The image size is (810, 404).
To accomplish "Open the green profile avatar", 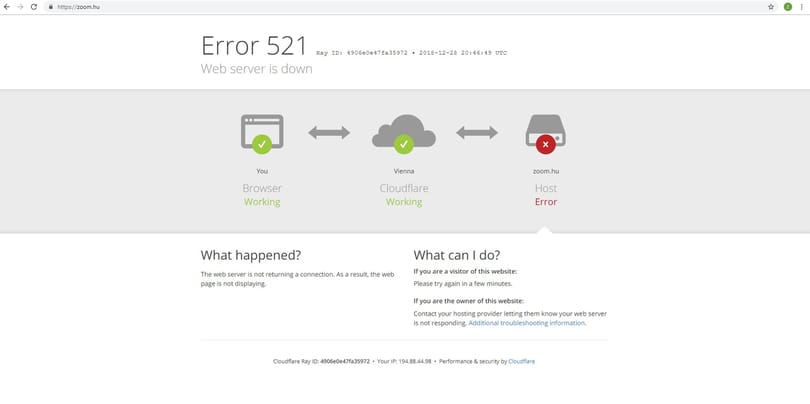I will pyautogui.click(x=788, y=7).
